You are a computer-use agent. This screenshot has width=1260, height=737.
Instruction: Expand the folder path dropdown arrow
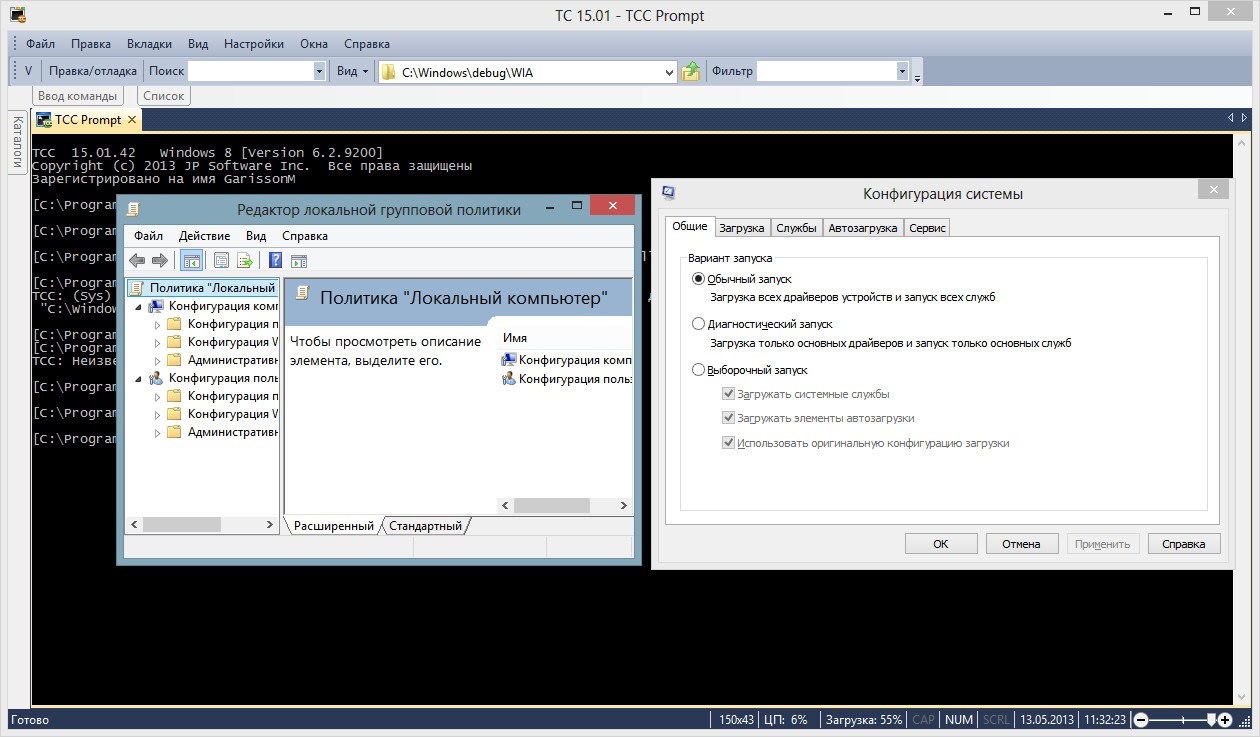tap(670, 72)
